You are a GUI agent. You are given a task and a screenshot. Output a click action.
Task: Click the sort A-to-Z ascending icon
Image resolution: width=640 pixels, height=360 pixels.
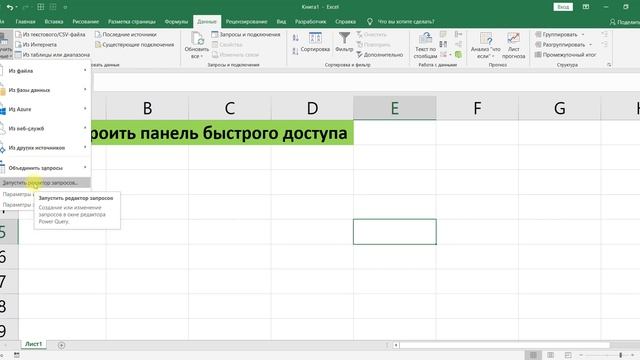296,38
